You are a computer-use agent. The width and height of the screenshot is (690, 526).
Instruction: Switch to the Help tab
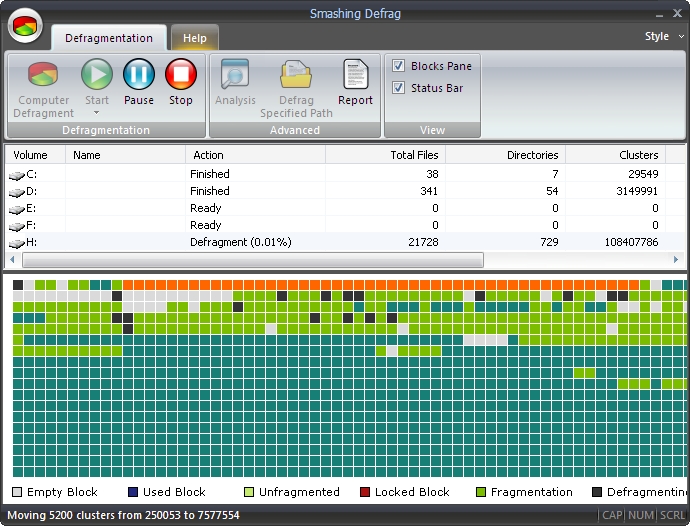(x=195, y=38)
